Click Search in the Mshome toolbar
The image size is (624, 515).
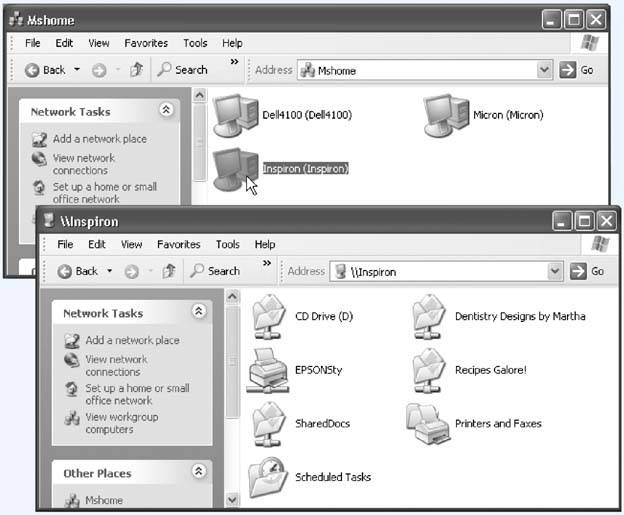click(182, 70)
